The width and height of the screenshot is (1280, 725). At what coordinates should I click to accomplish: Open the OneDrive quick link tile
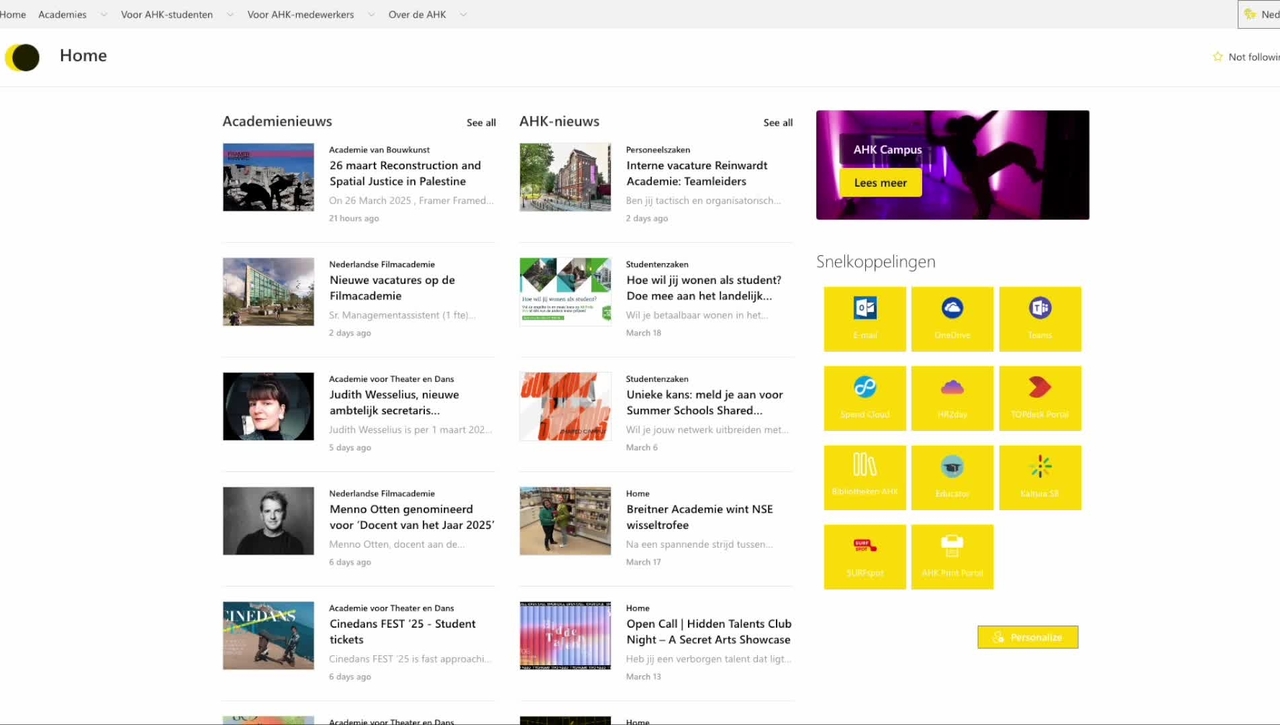pyautogui.click(x=952, y=319)
